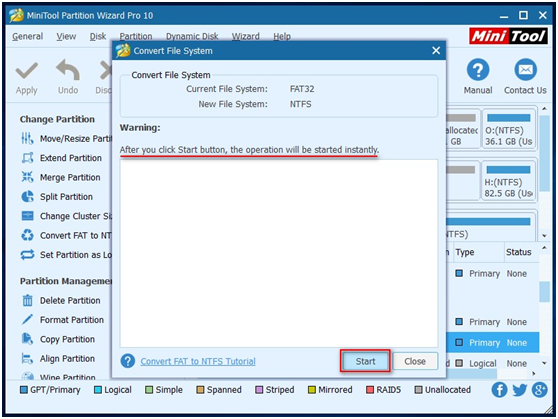Image resolution: width=558 pixels, height=419 pixels.
Task: Click the Change Cluster Size icon
Action: point(27,216)
